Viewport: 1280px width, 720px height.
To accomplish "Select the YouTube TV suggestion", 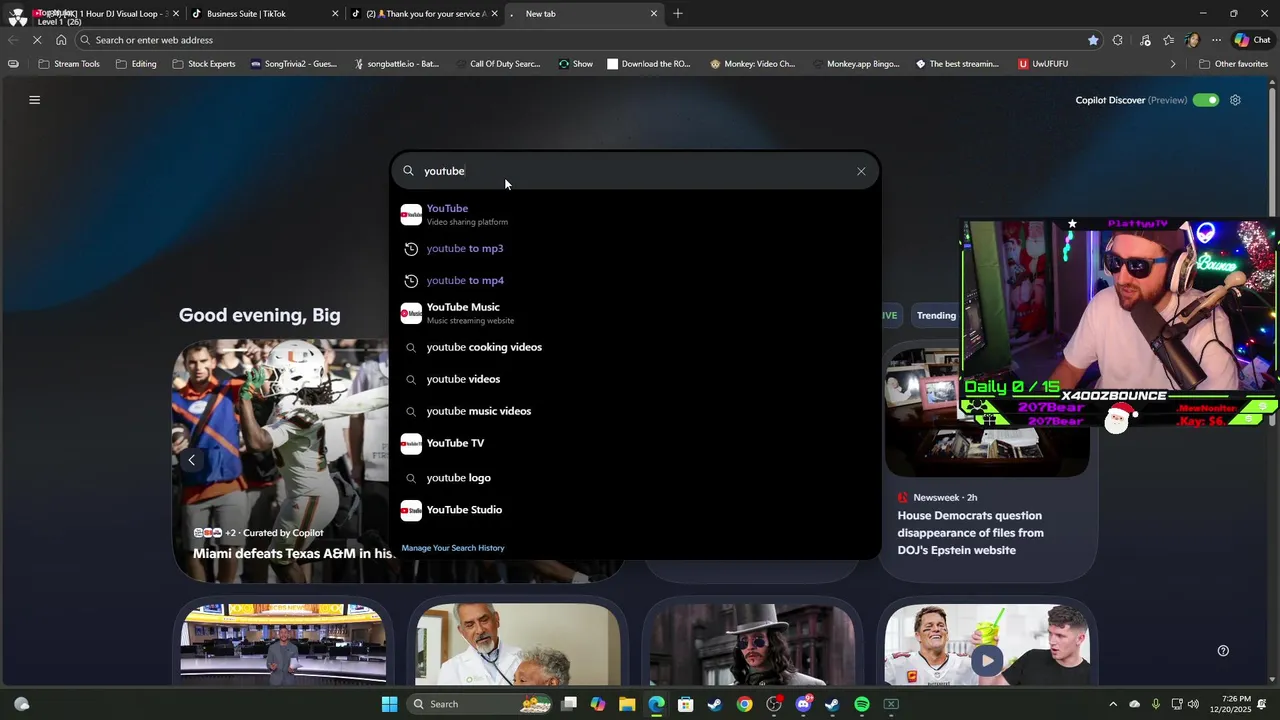I will 635,443.
